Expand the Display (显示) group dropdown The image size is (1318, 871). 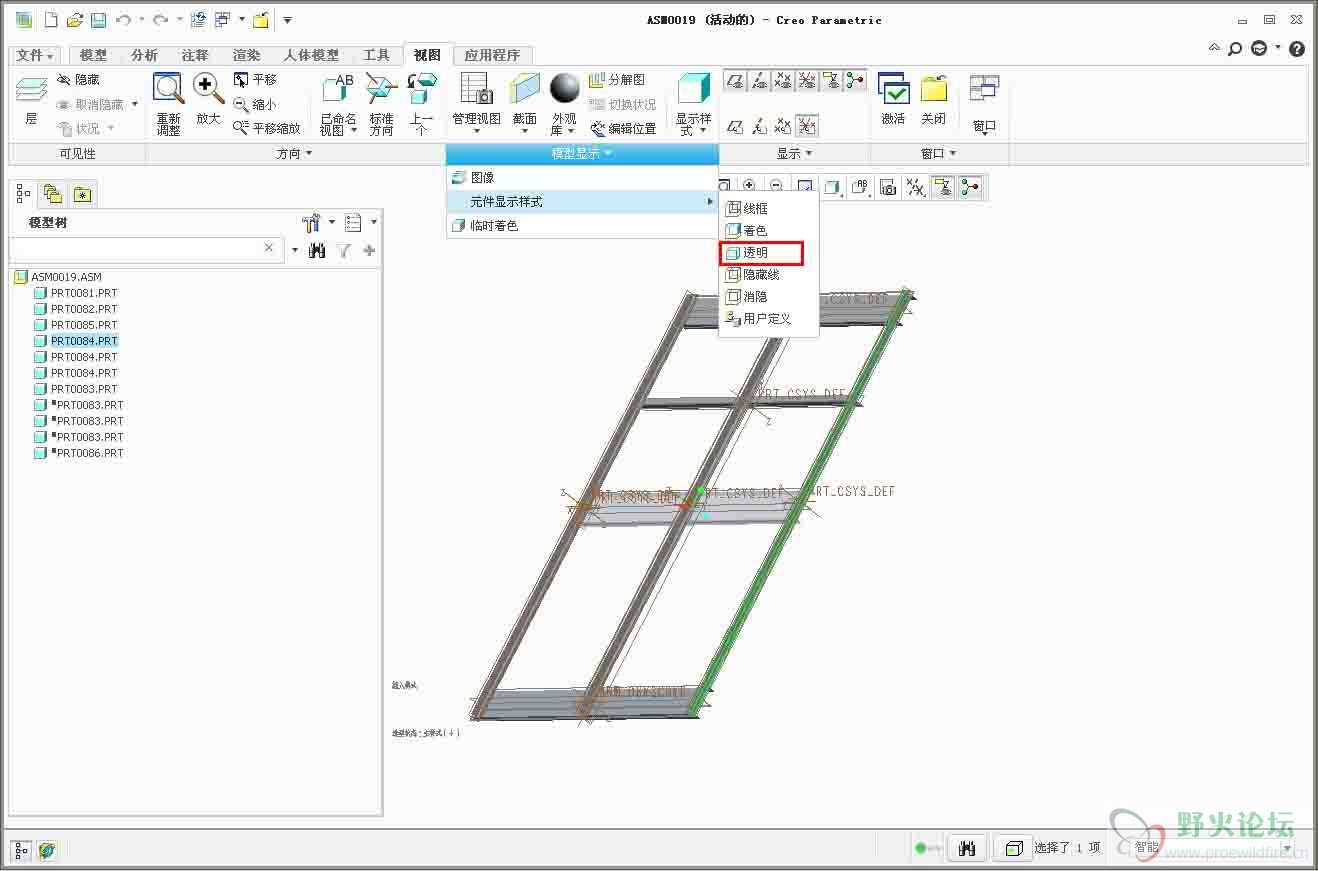coord(795,154)
